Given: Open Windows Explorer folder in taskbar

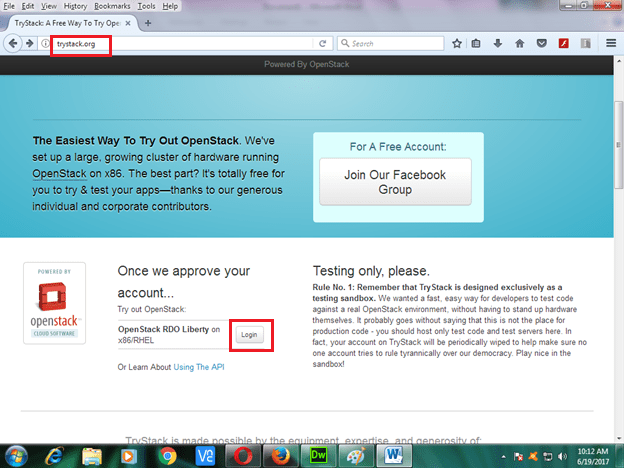Looking at the screenshot, I should (92, 456).
